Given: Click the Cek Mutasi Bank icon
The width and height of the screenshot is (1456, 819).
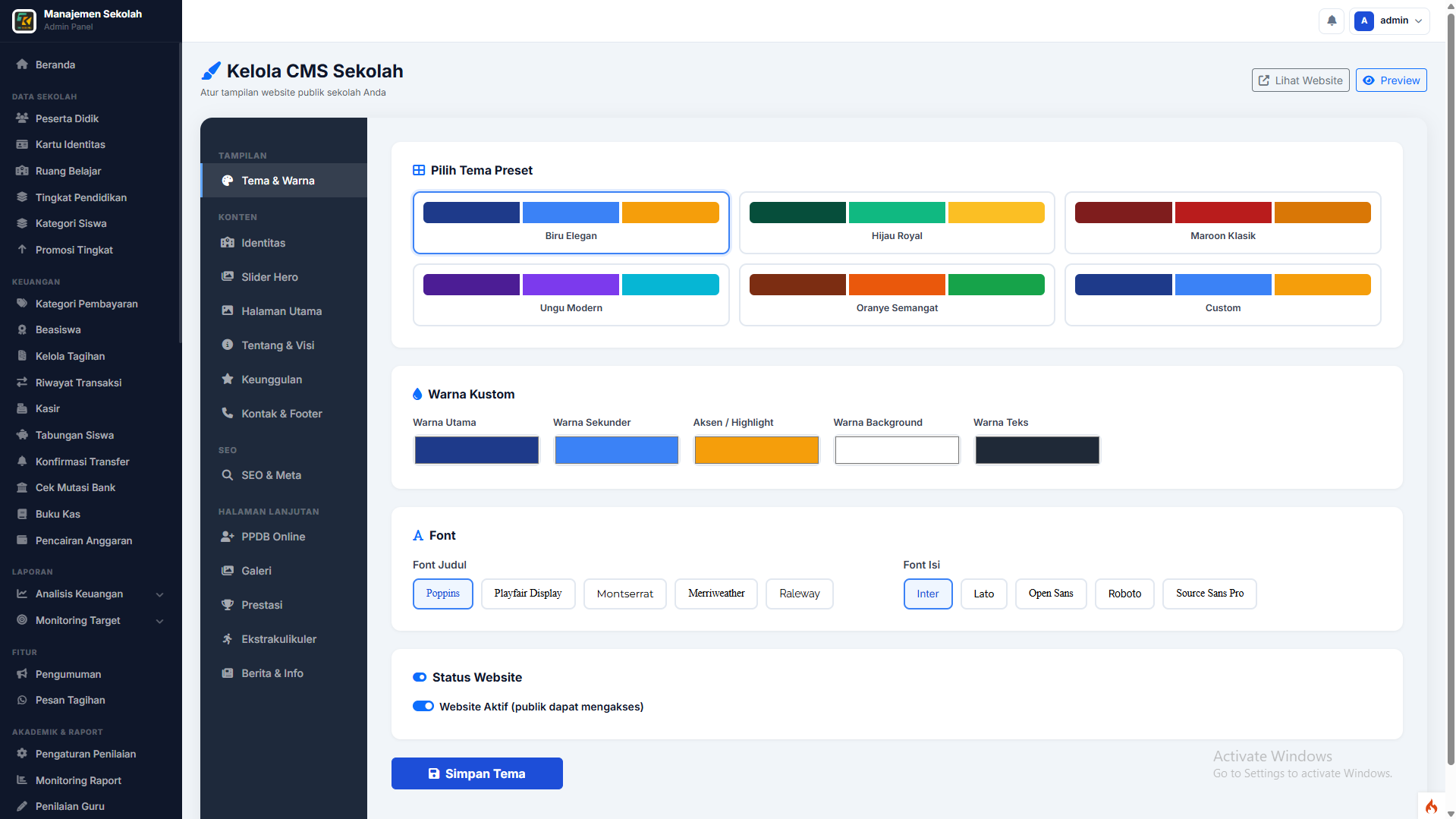Looking at the screenshot, I should pyautogui.click(x=22, y=487).
